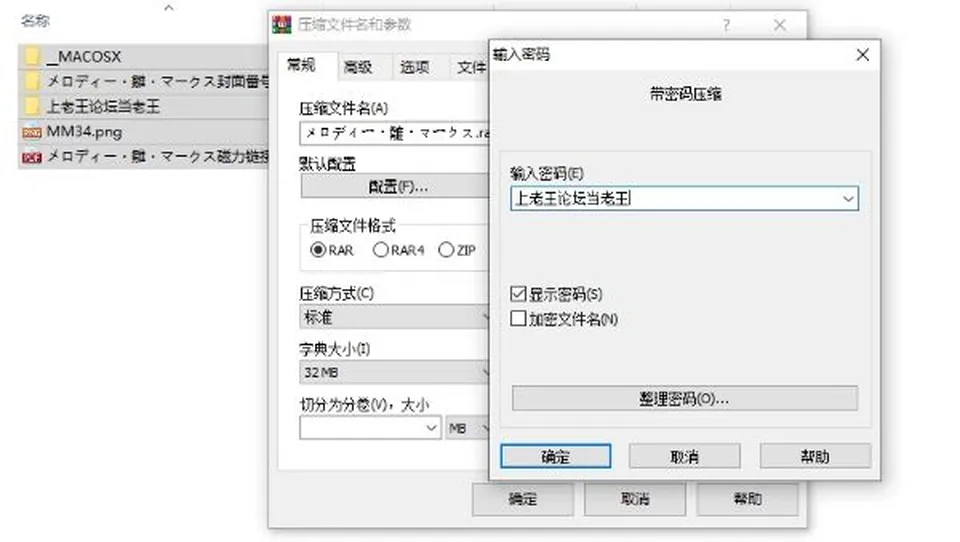Click the MM34.png file icon
960x542 pixels.
[32, 132]
